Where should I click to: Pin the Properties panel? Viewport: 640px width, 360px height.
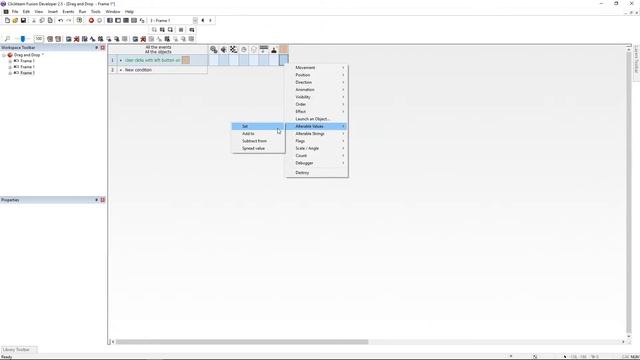pos(97,200)
